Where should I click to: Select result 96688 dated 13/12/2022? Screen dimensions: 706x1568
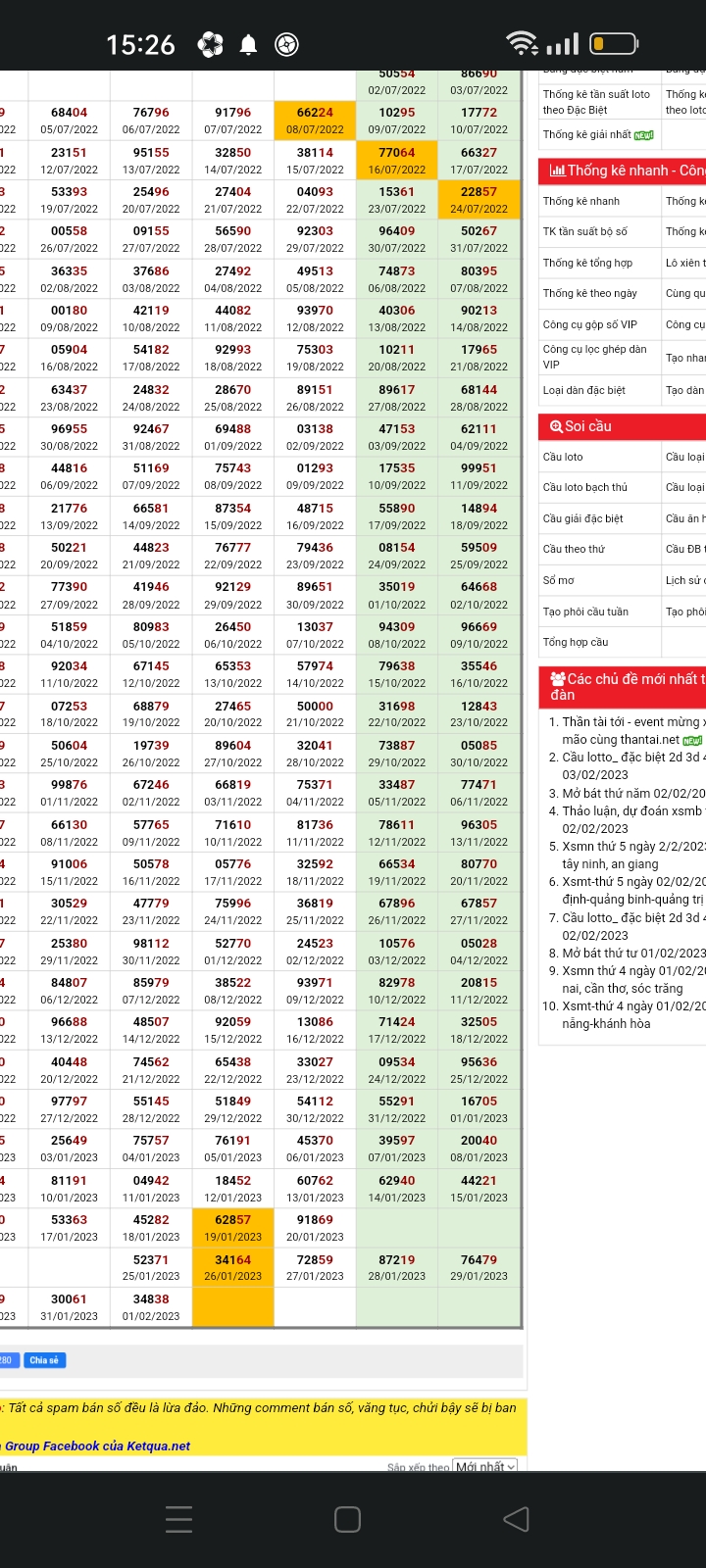[x=69, y=1030]
